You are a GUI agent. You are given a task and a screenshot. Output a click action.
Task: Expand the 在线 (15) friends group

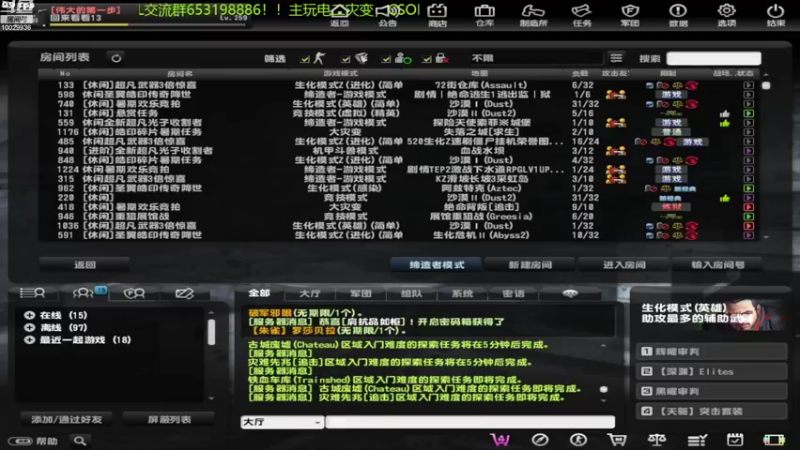tap(30, 315)
